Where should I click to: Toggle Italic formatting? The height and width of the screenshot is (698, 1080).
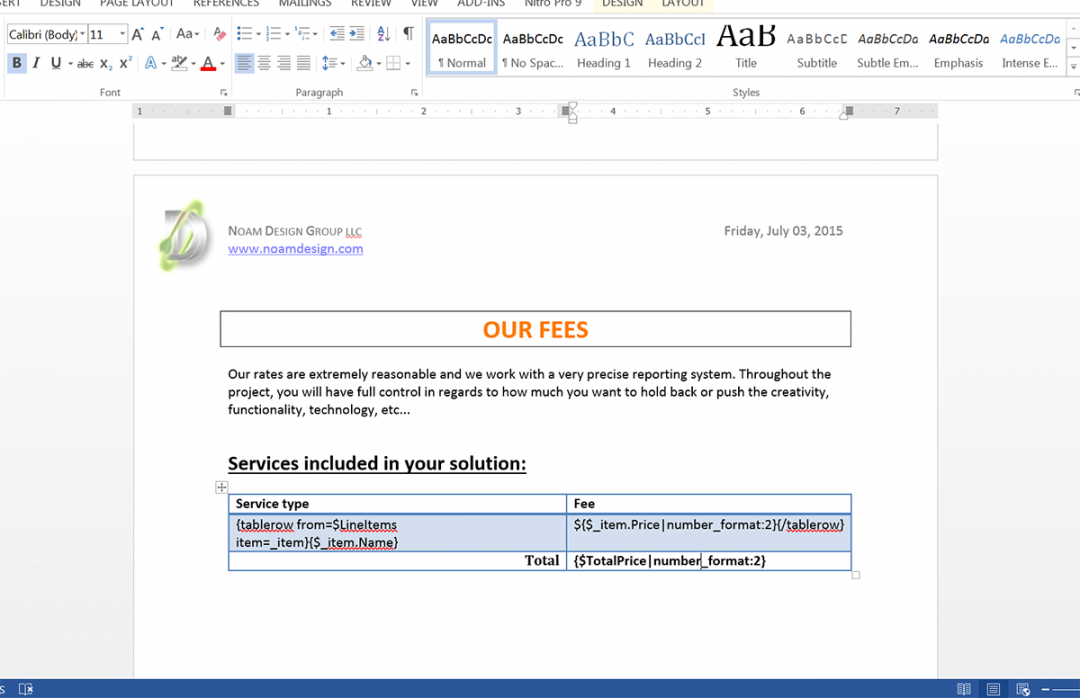[x=36, y=63]
